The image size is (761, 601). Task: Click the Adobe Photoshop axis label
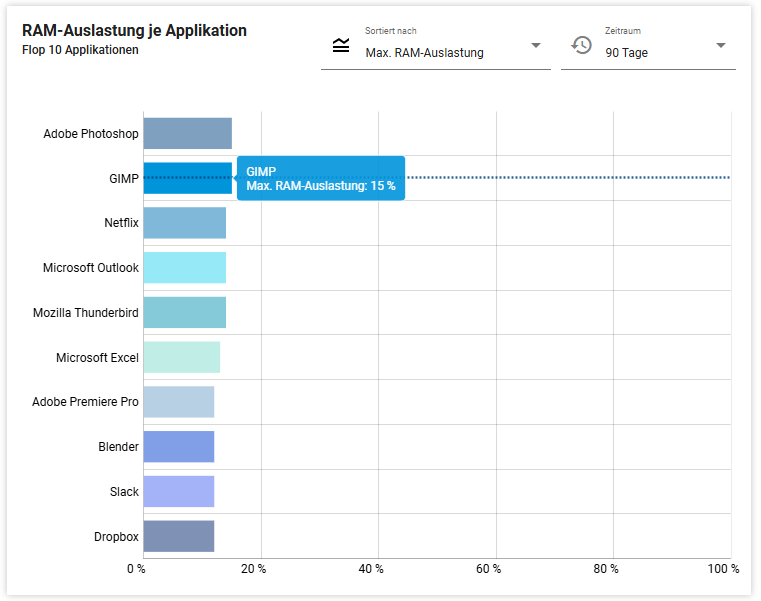click(x=91, y=134)
